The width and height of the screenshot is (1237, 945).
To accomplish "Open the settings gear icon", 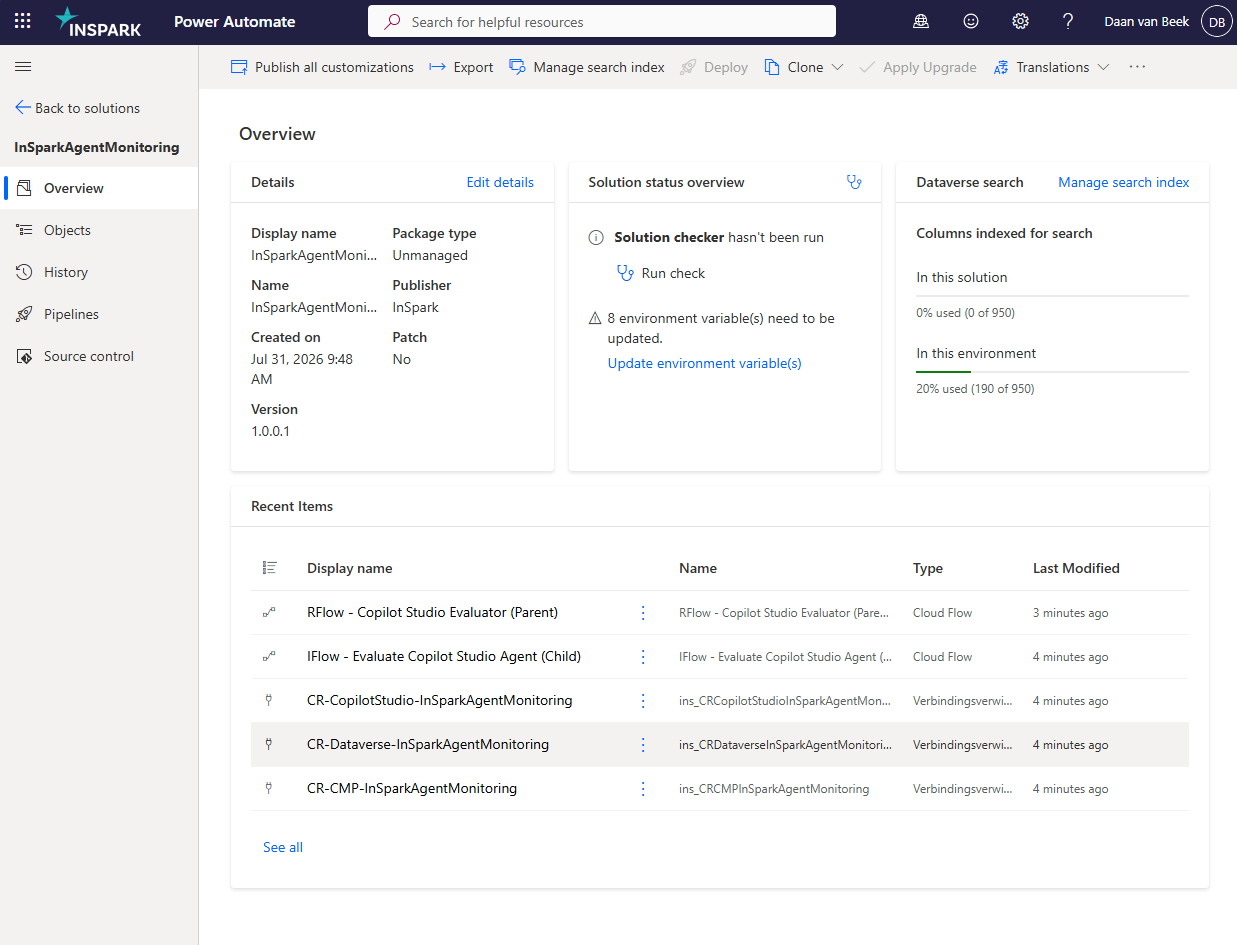I will [1020, 21].
